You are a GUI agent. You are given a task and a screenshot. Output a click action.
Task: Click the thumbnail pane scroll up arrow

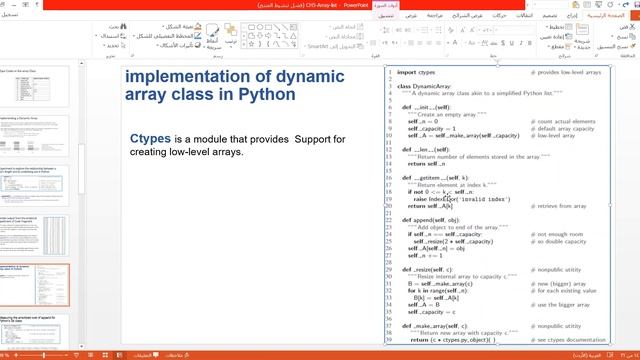[x=81, y=63]
